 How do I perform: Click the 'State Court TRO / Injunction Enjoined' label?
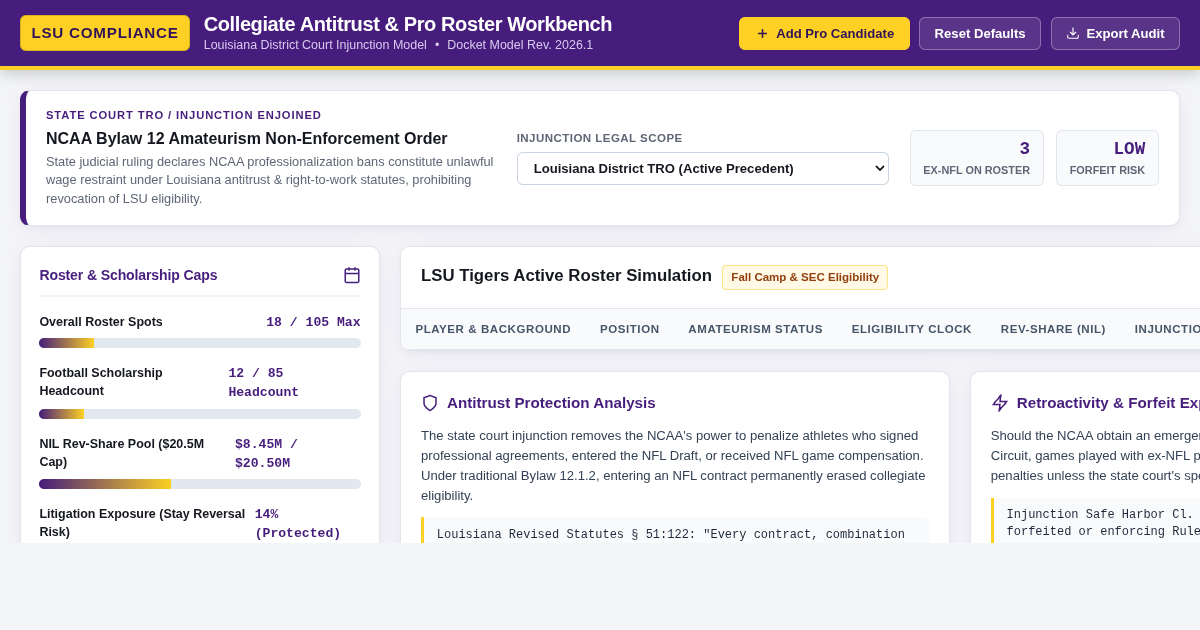click(184, 115)
